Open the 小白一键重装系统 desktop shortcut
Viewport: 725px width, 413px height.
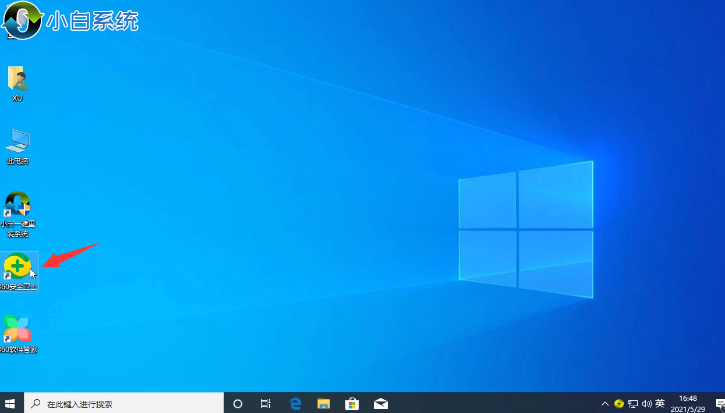[x=18, y=206]
